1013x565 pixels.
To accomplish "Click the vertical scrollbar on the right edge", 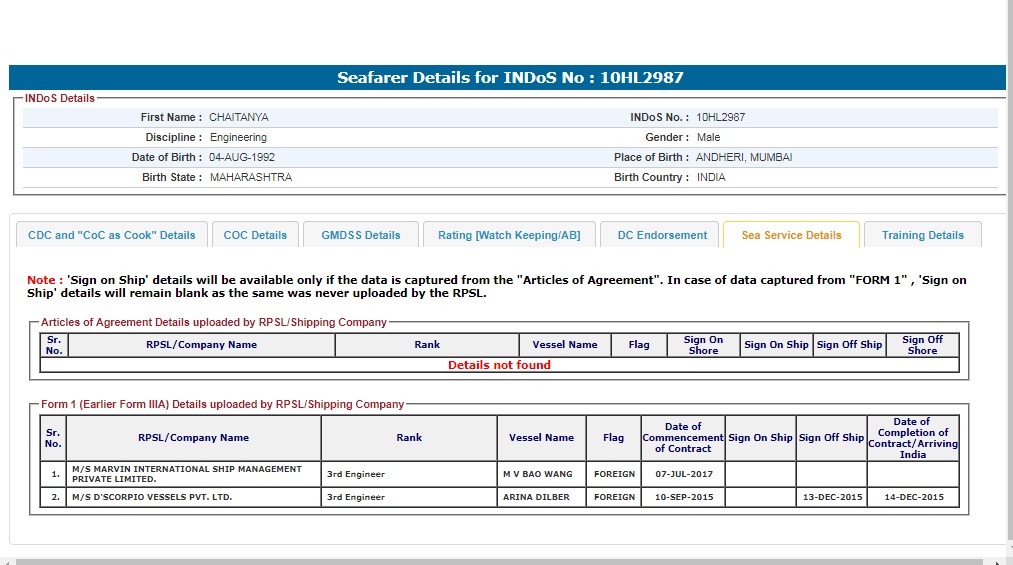I will coord(1009,280).
